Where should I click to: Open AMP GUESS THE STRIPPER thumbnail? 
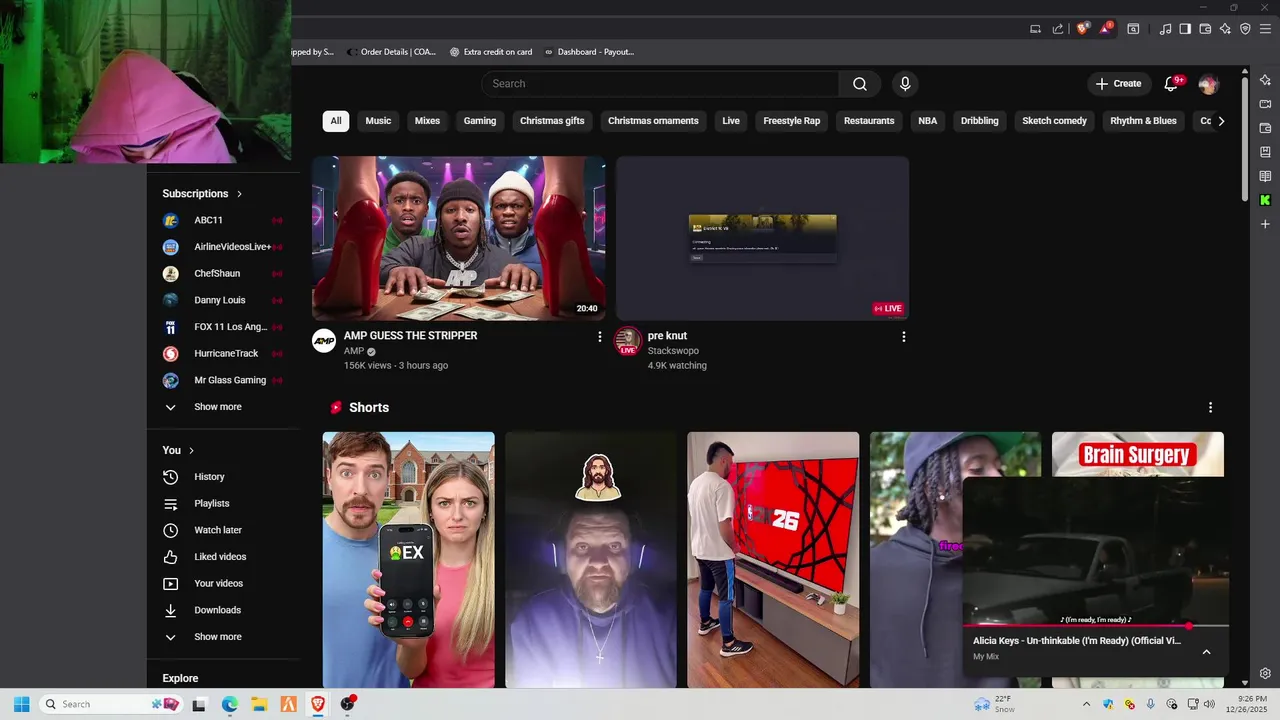click(459, 238)
